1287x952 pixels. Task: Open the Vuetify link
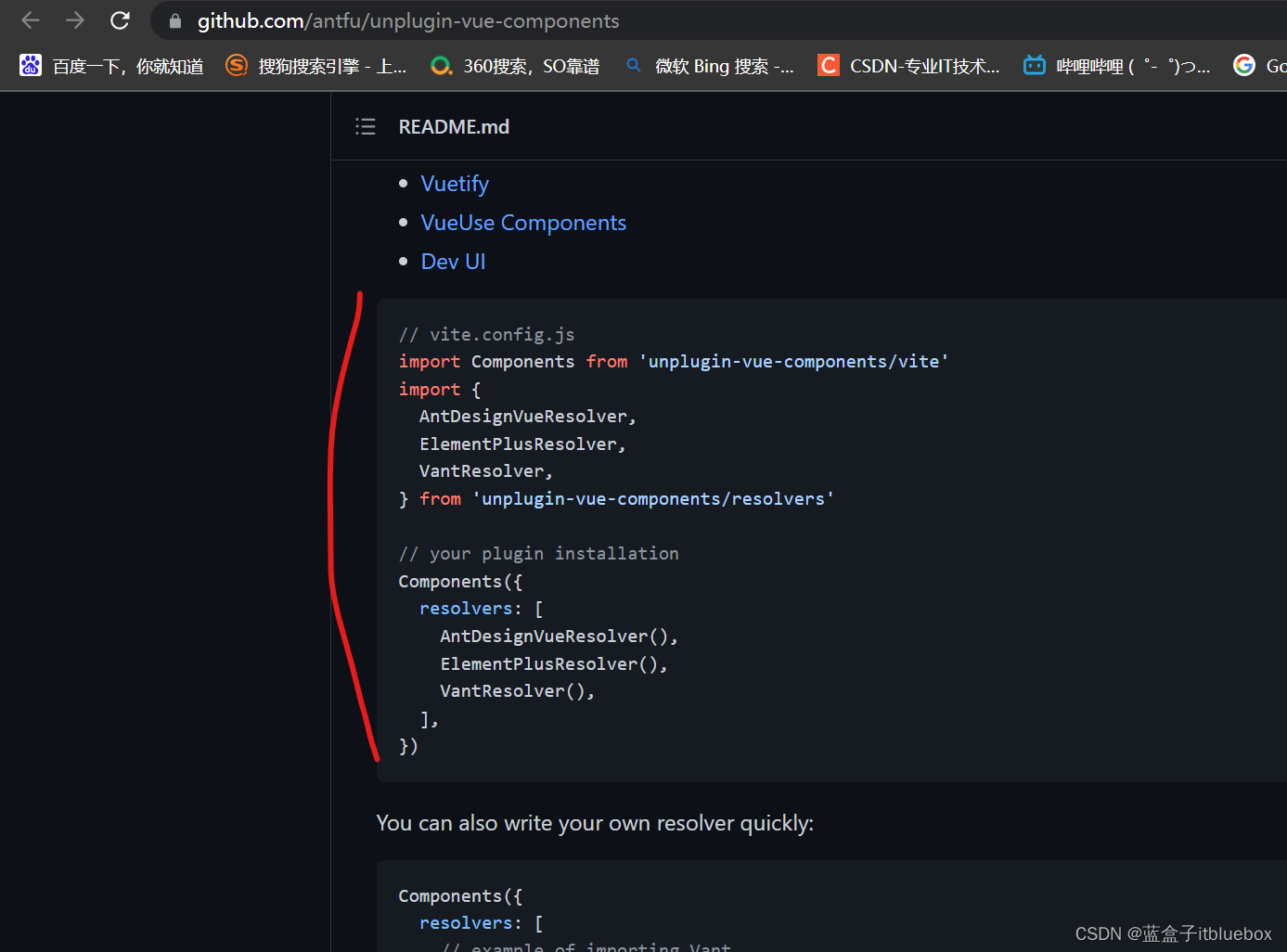click(455, 184)
